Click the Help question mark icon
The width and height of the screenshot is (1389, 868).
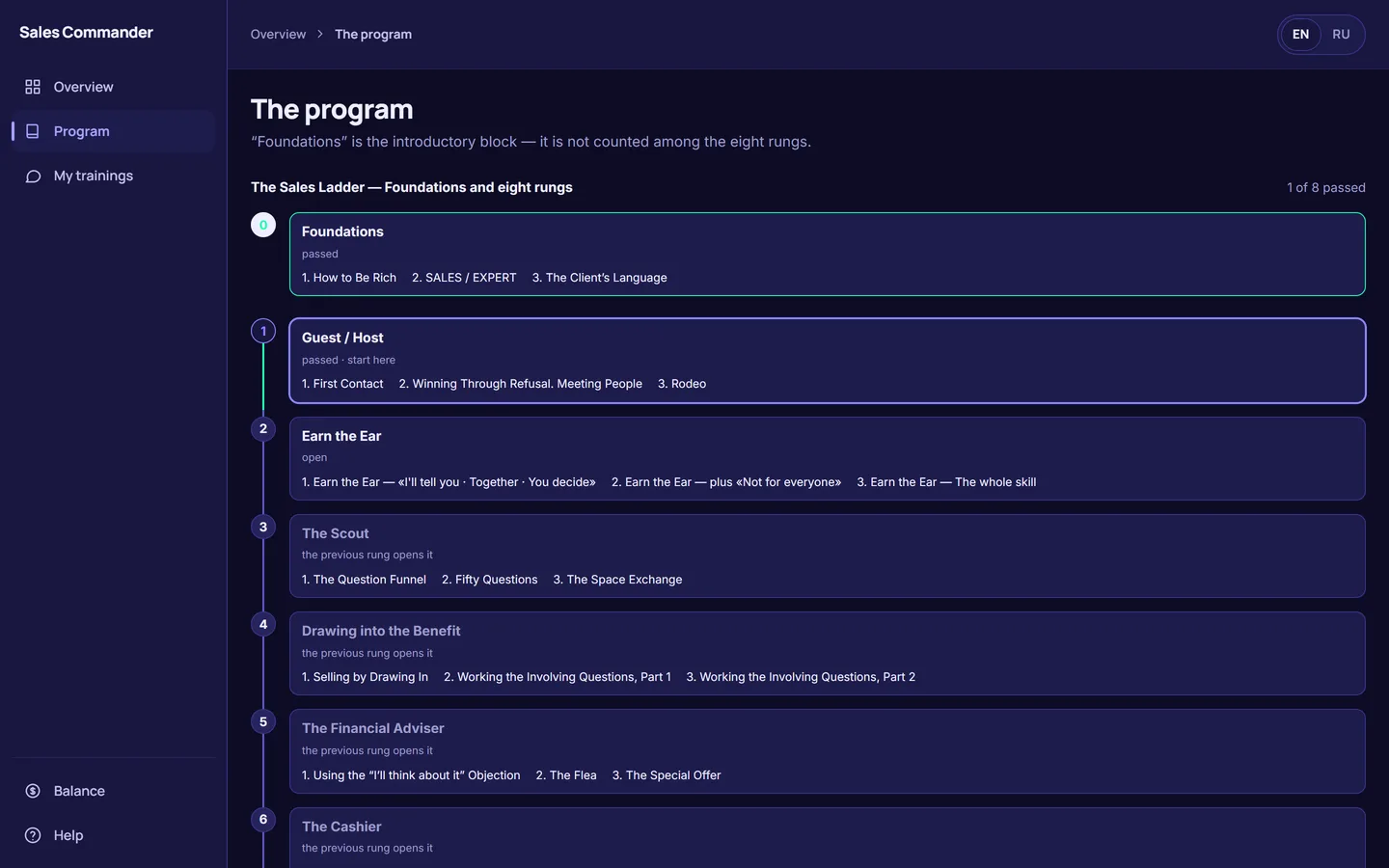[33, 835]
